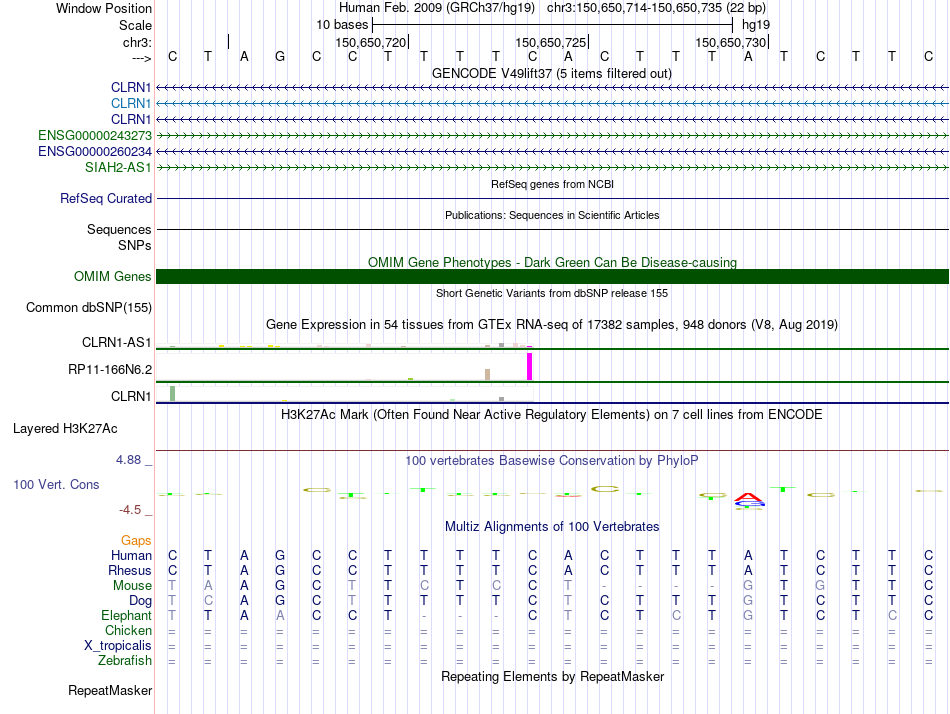Click the green CLRN1 GTEx expression bar
Image resolution: width=950 pixels, height=714 pixels.
[173, 393]
